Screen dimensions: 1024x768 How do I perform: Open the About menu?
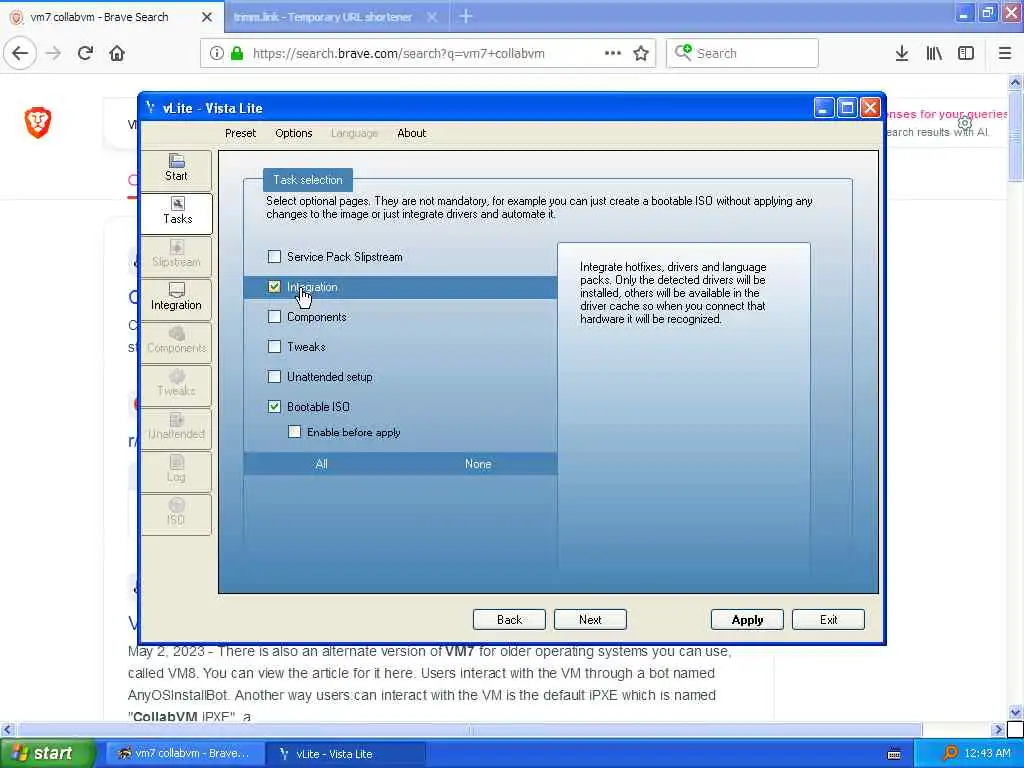(411, 133)
